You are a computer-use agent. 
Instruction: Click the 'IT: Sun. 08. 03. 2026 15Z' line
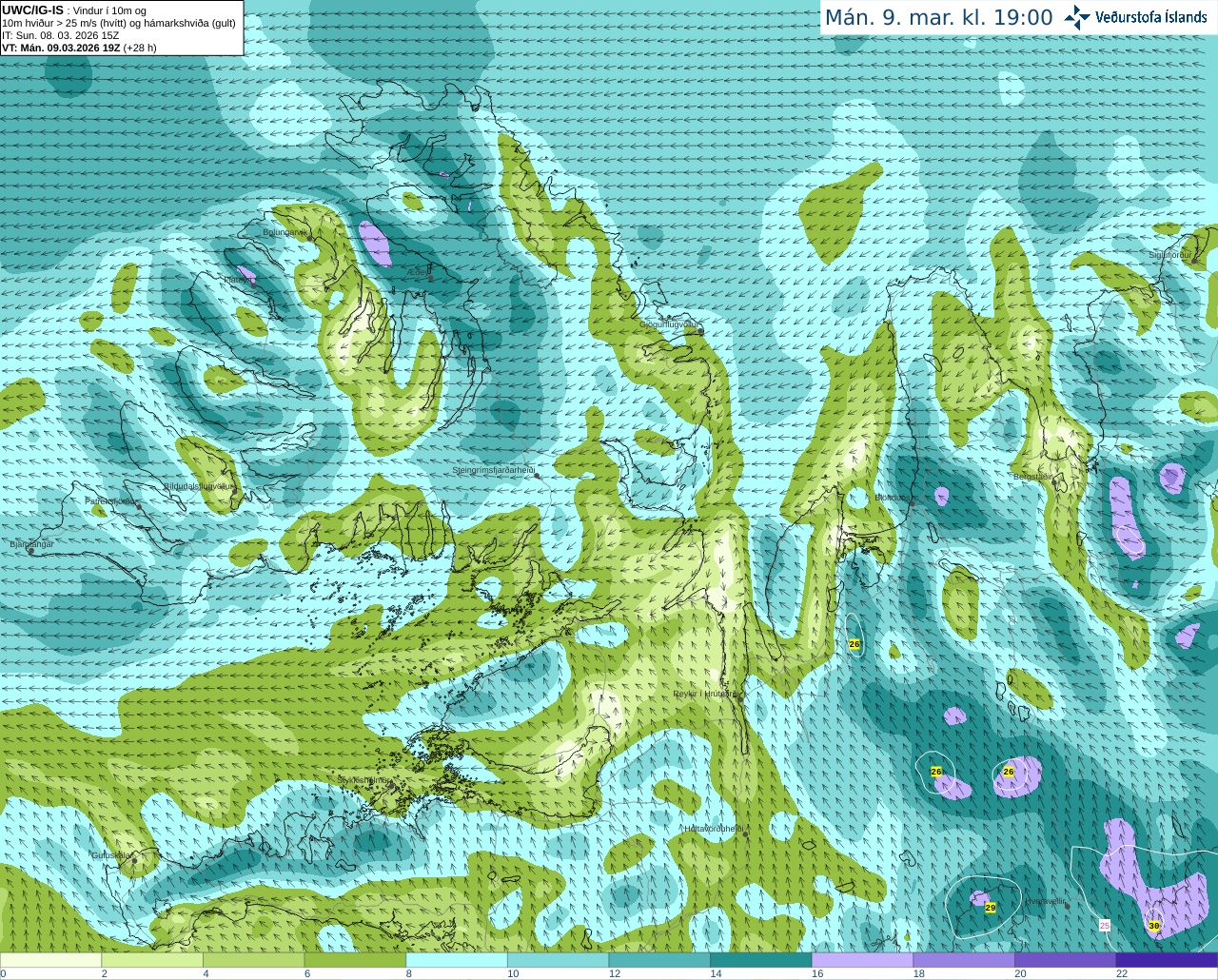(60, 35)
